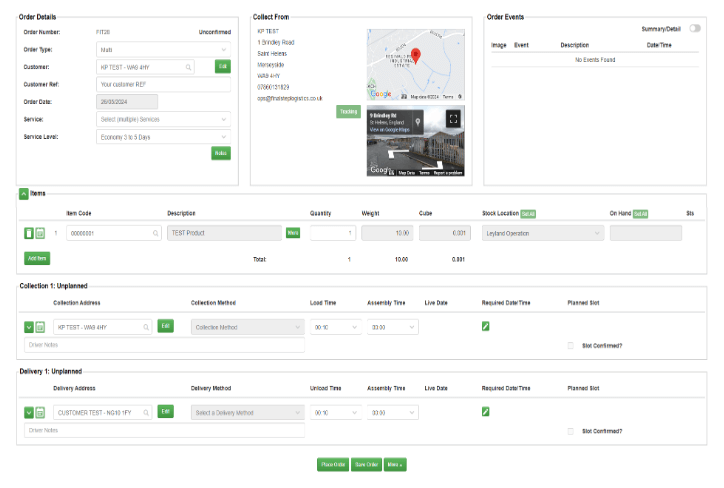Delete item row 1 using the trash icon
The width and height of the screenshot is (724, 488).
(x=29, y=233)
